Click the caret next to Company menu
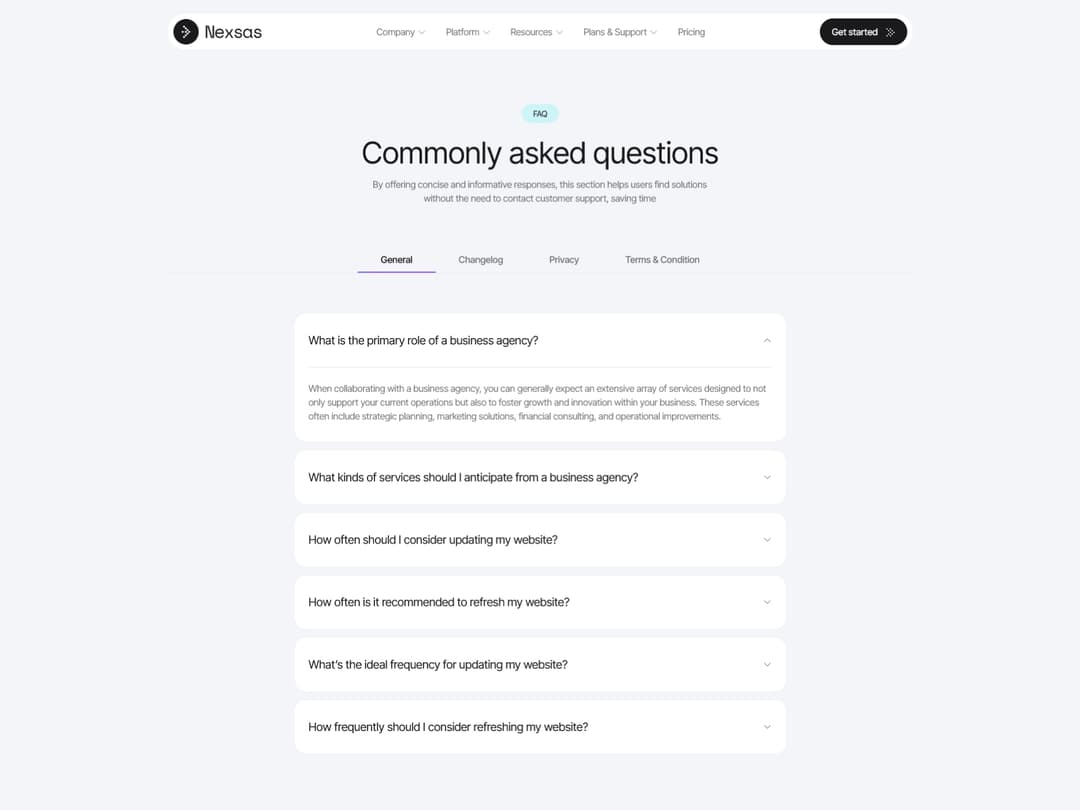The height and width of the screenshot is (810, 1080). click(x=420, y=32)
